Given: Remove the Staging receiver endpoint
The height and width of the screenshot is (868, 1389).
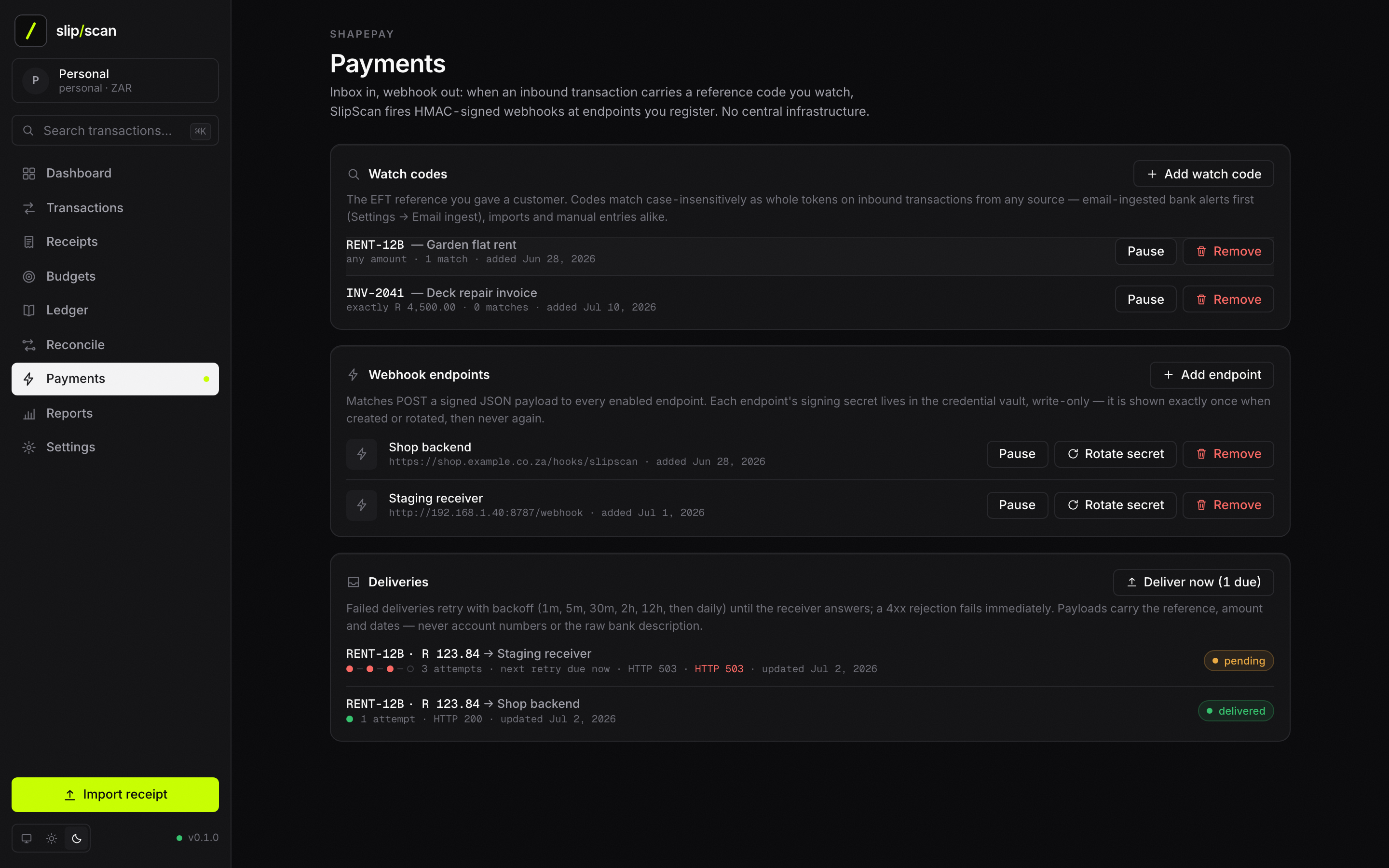Looking at the screenshot, I should pos(1228,505).
